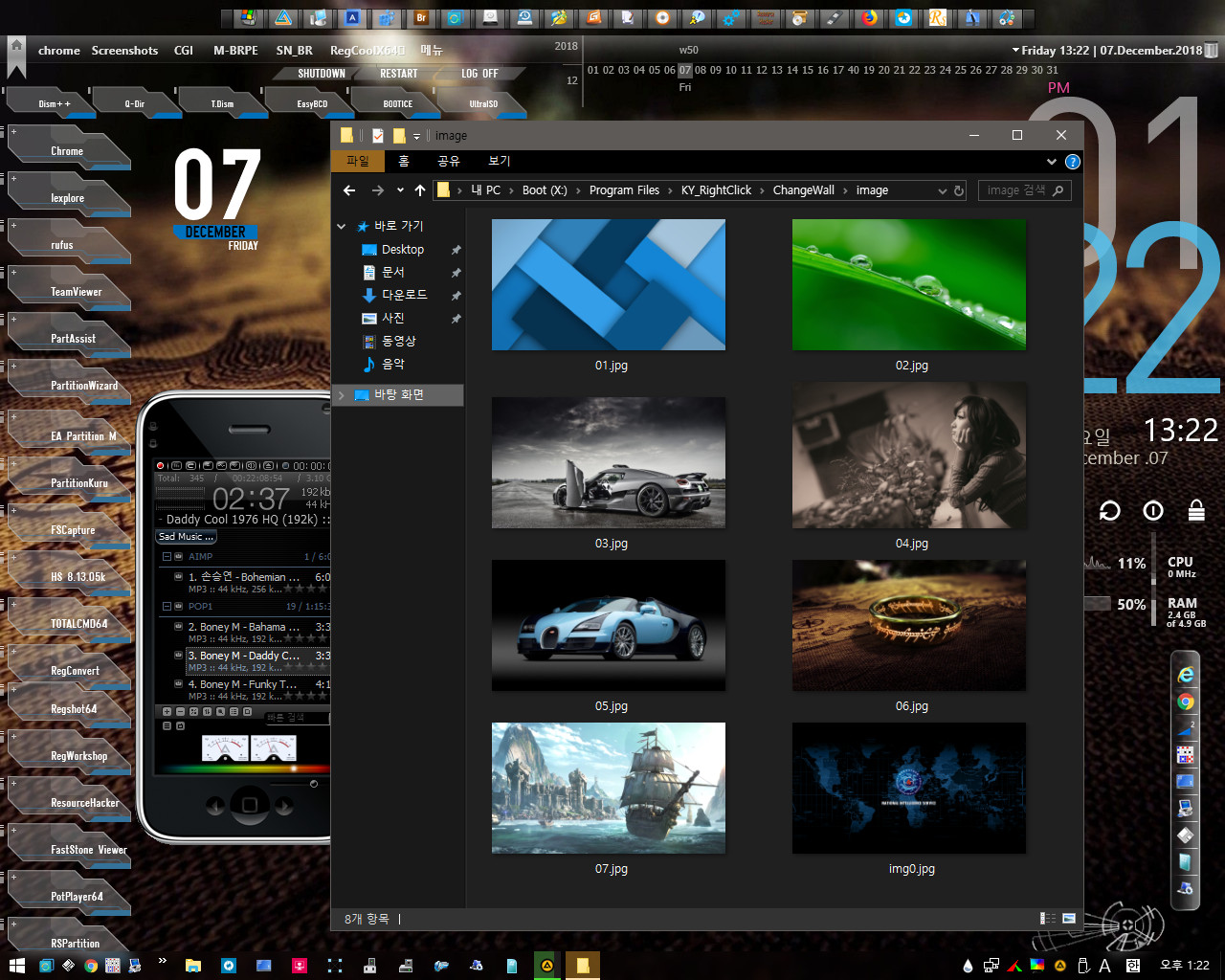Select 다운로드 in quick access list
1225x980 pixels.
(404, 296)
